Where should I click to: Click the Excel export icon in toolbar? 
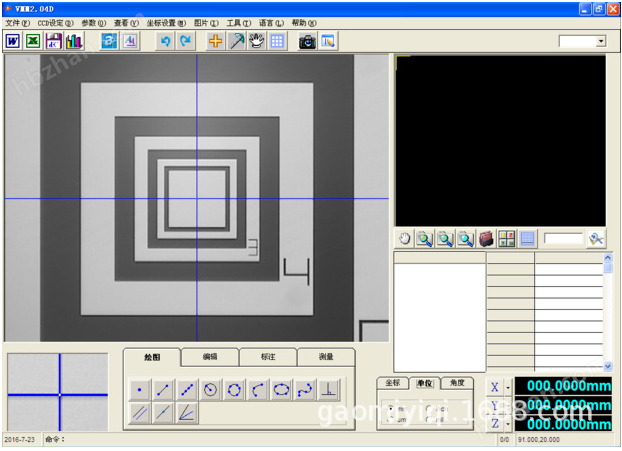pos(33,41)
